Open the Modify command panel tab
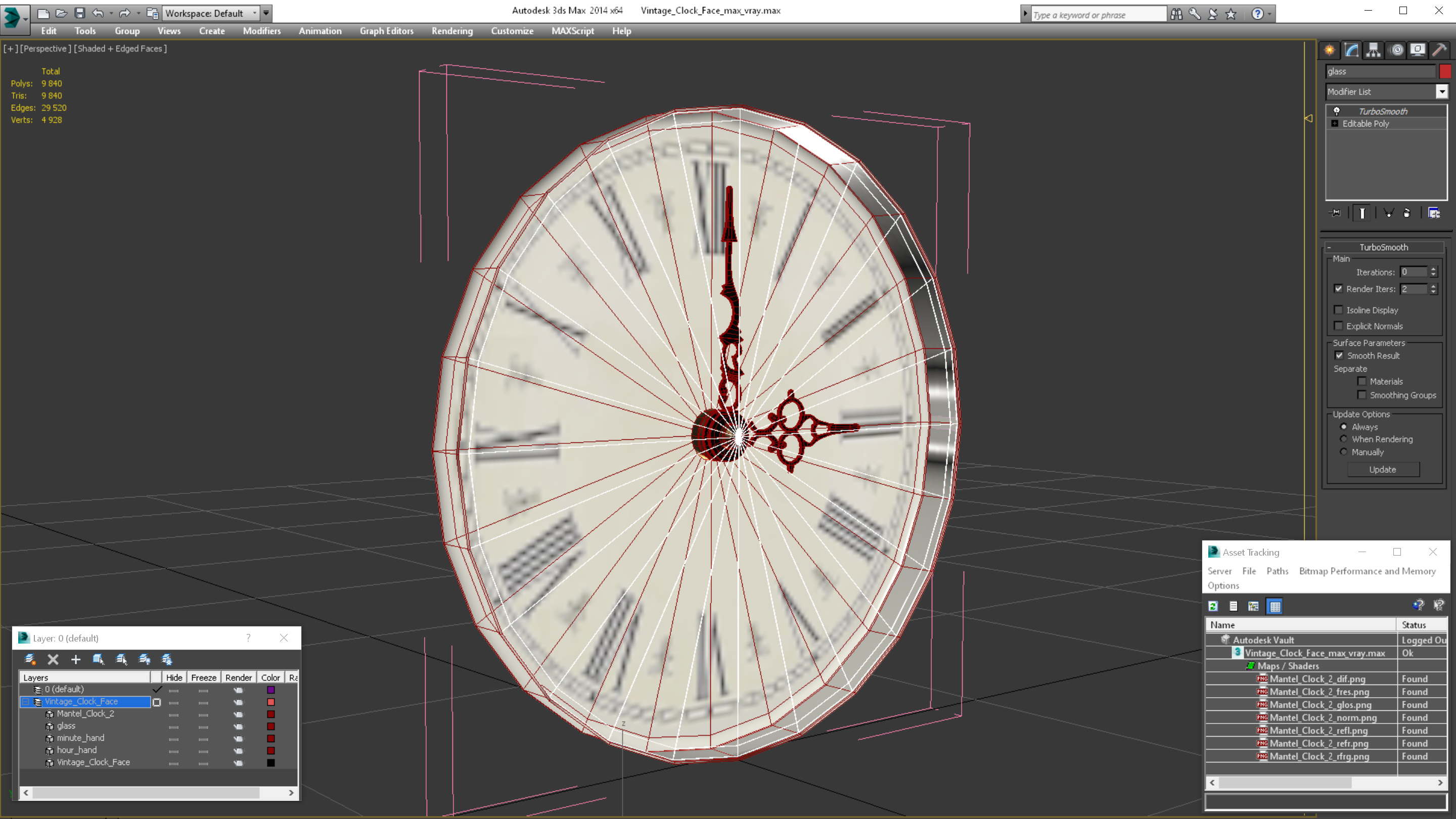This screenshot has height=819, width=1456. click(x=1351, y=50)
